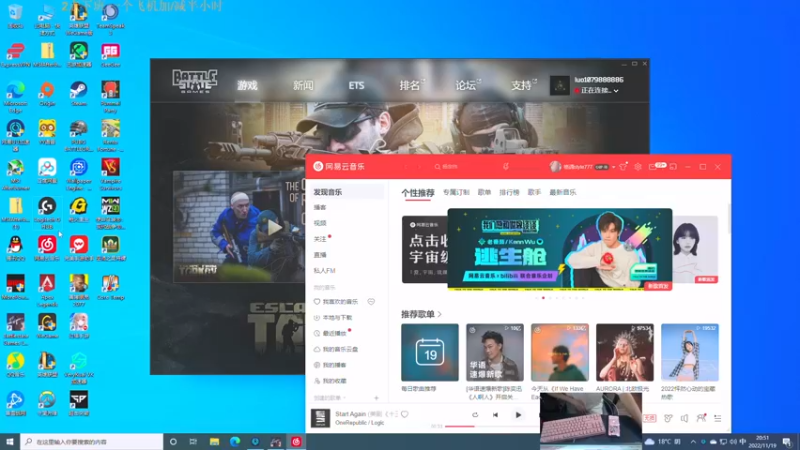Viewport: 800px width, 450px height.
Task: Select 个性推荐 tab
Action: click(418, 193)
